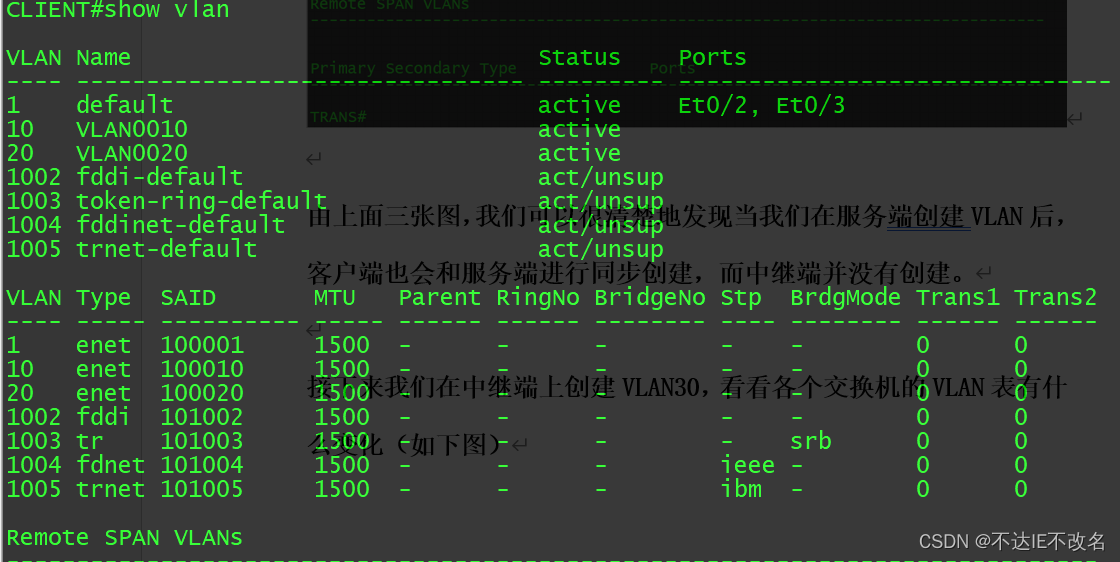Click VLAN0010 name entry
1120x562 pixels.
point(132,129)
